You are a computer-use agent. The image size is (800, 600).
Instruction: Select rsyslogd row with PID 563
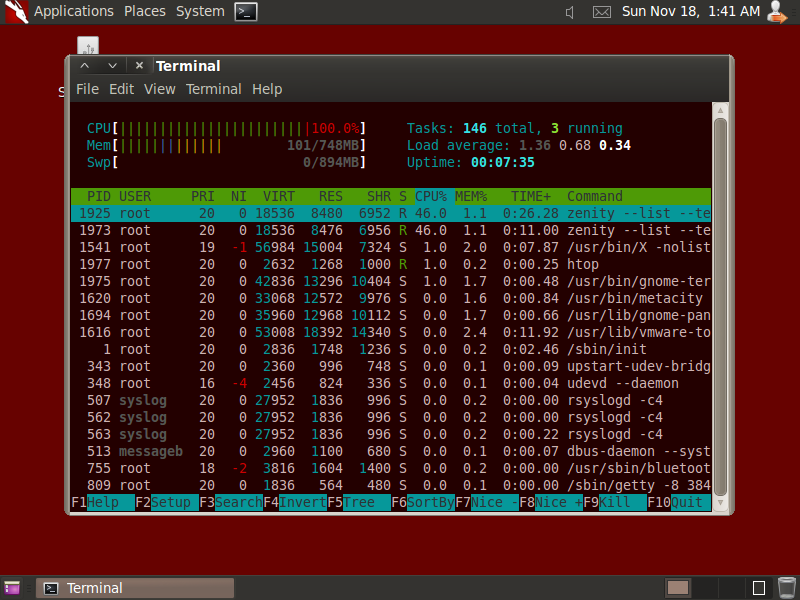391,434
